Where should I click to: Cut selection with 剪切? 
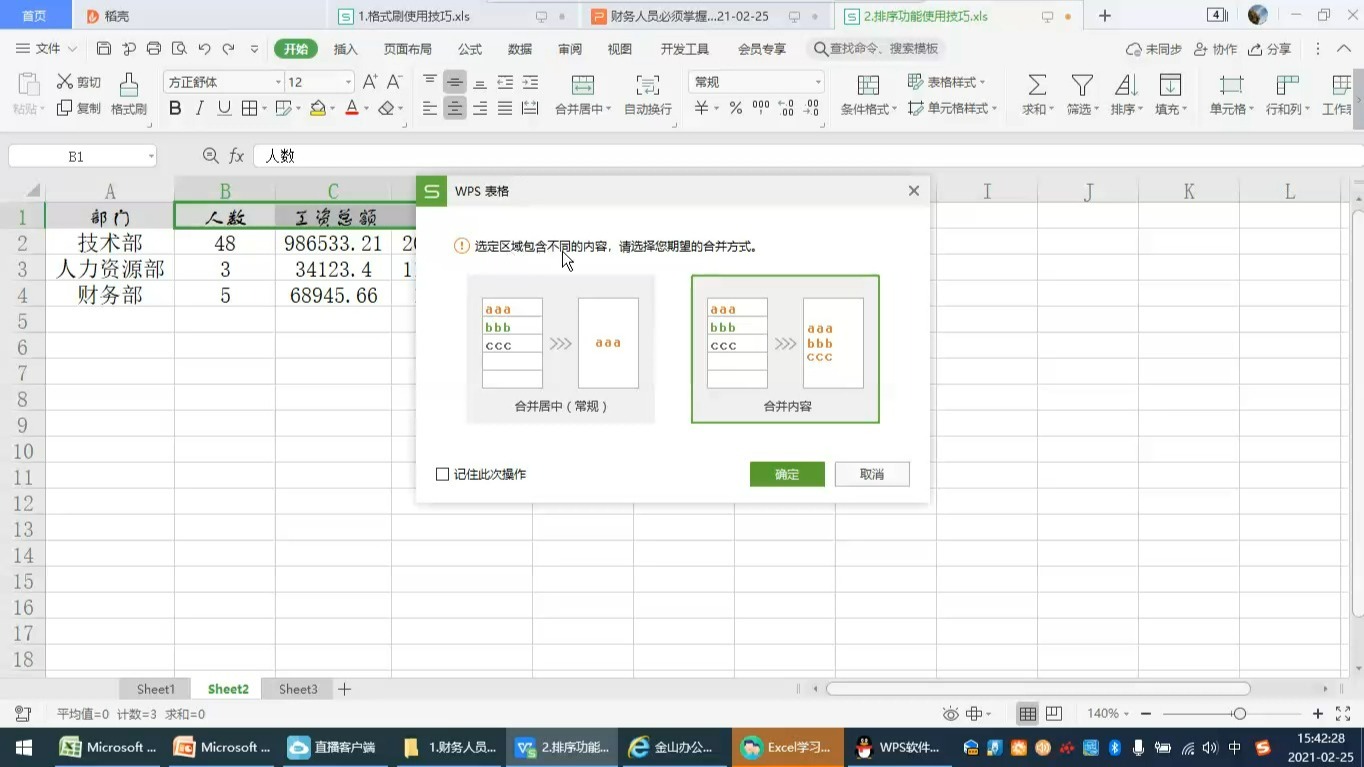tap(79, 82)
